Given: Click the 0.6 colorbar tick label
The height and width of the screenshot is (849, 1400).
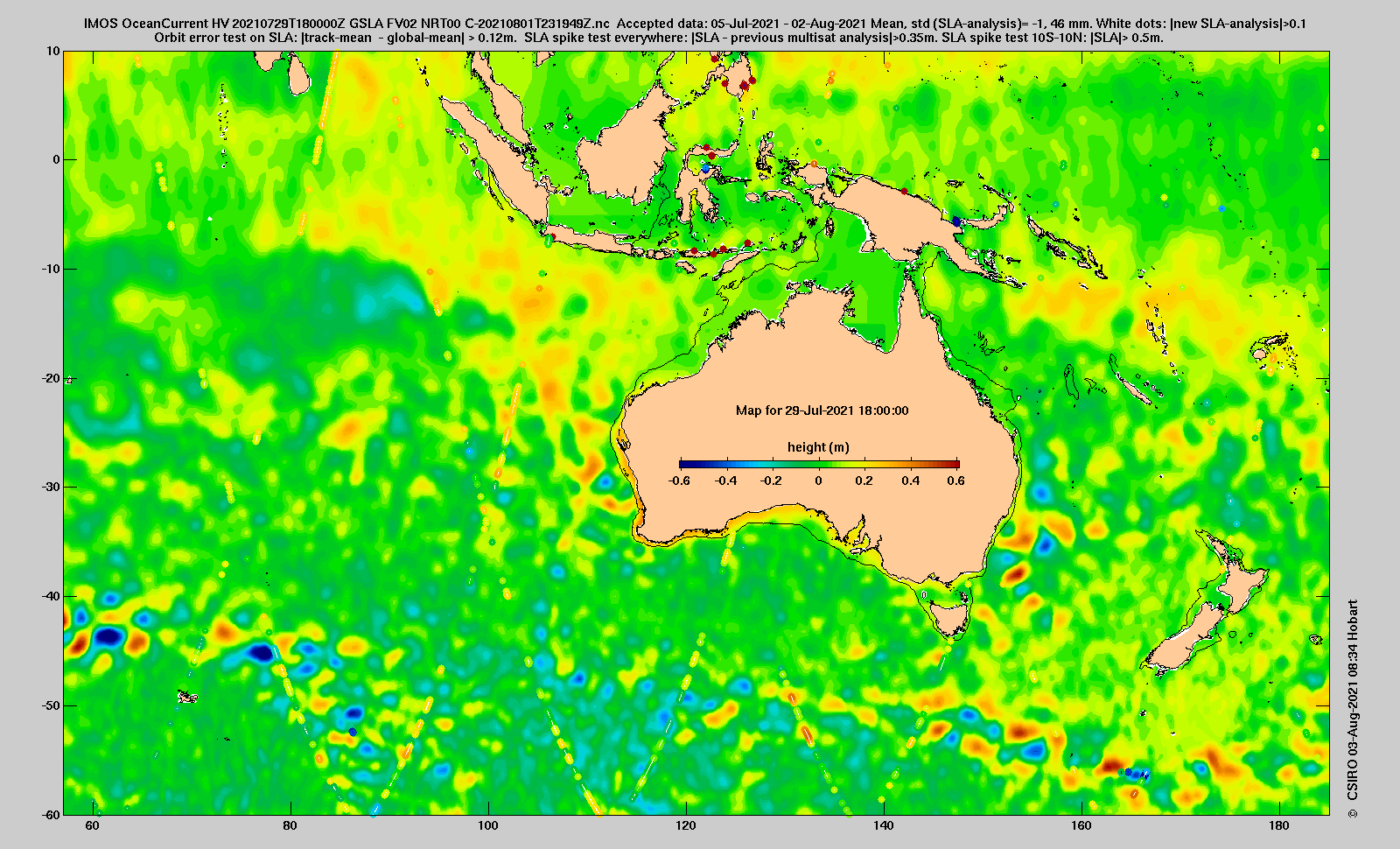Looking at the screenshot, I should (955, 481).
